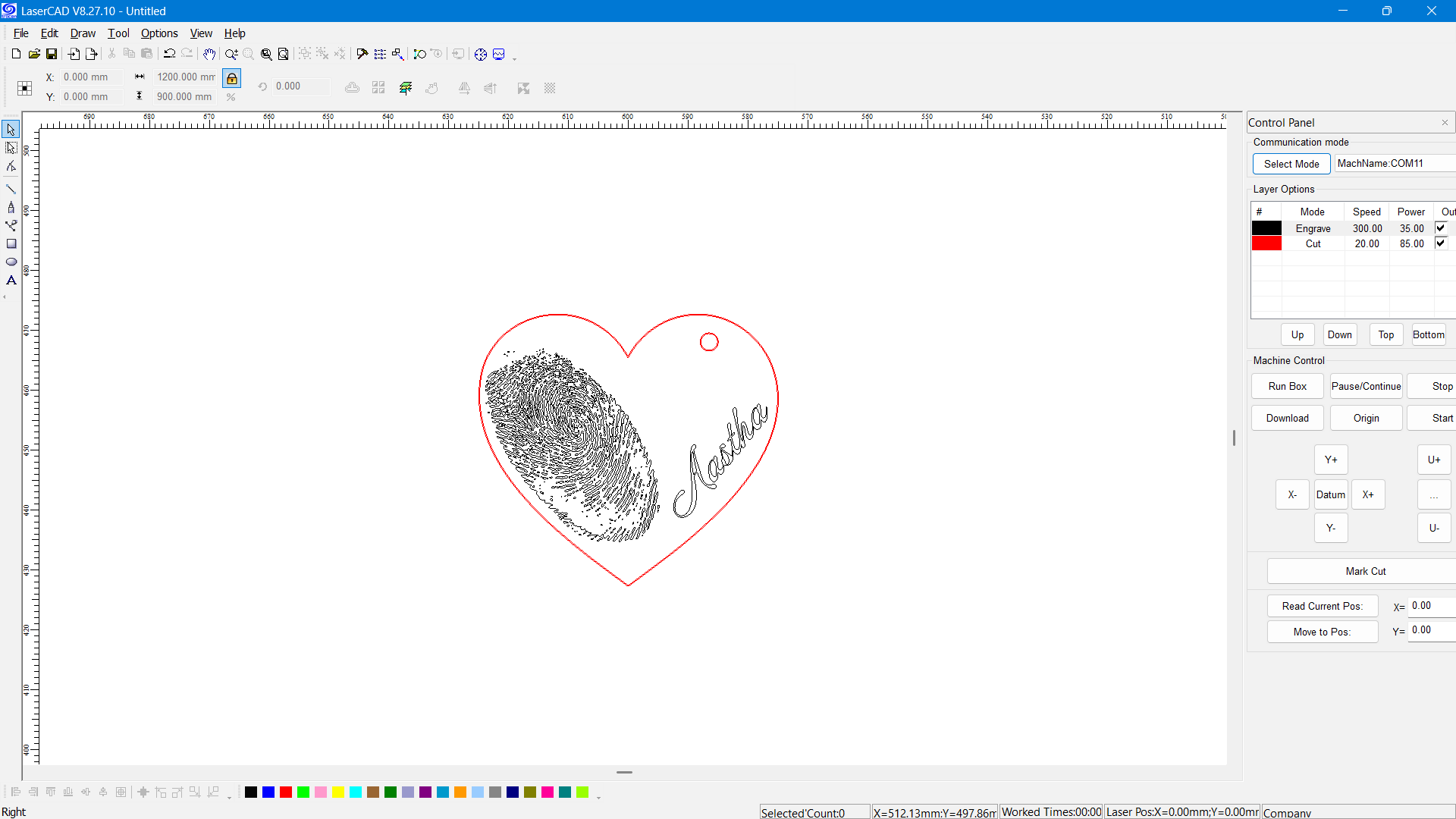Click the Origin button
The image size is (1456, 819).
1367,418
